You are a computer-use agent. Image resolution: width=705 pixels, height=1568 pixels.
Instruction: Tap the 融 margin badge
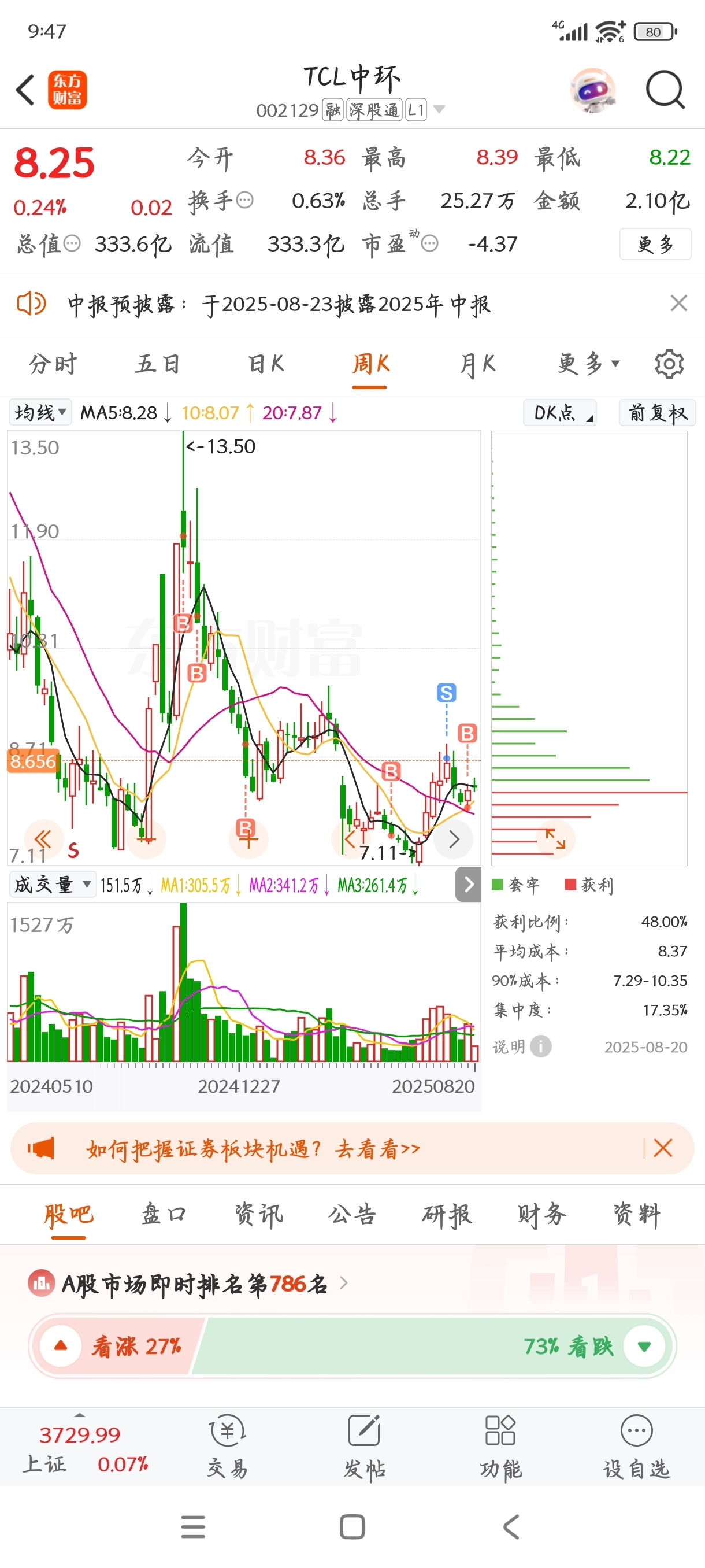(333, 110)
